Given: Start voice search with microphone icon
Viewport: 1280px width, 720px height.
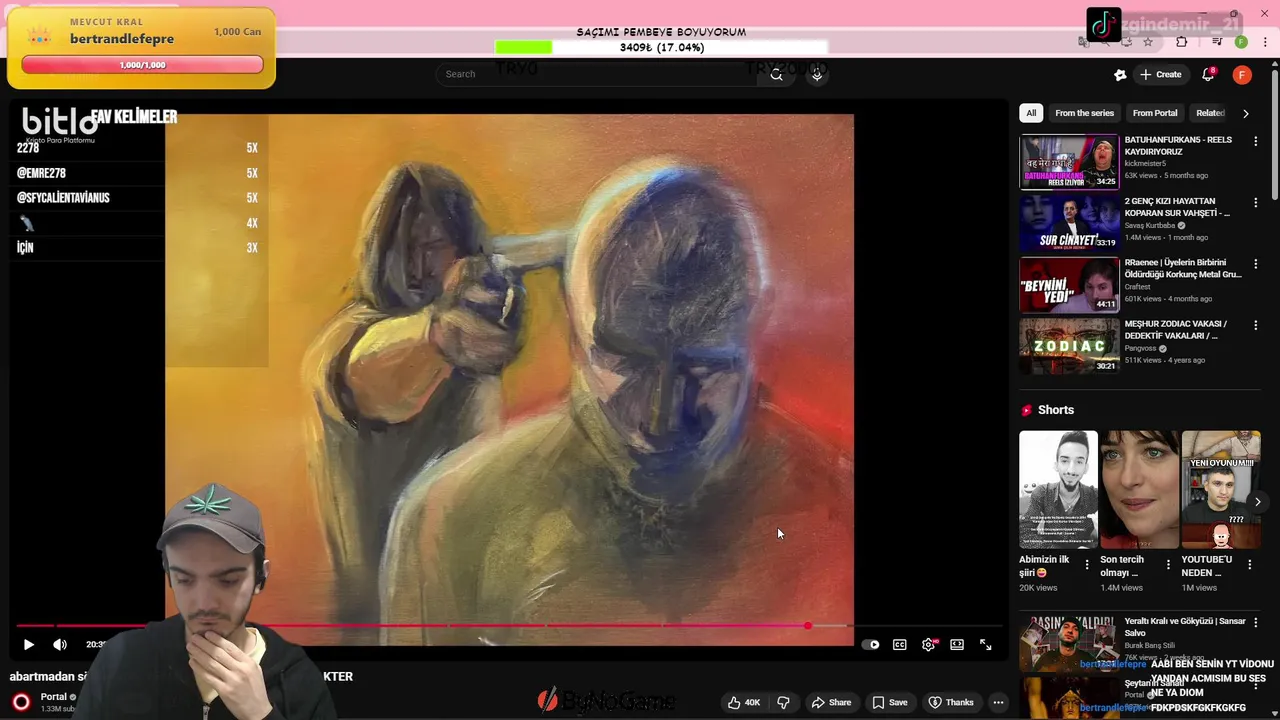Looking at the screenshot, I should click(x=817, y=74).
